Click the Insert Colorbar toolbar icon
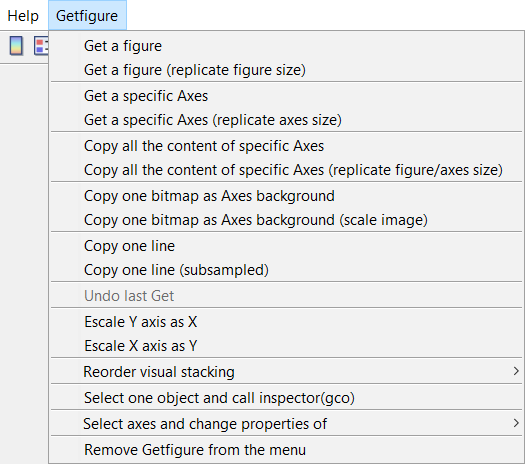Viewport: 525px width, 464px height. tap(16, 46)
